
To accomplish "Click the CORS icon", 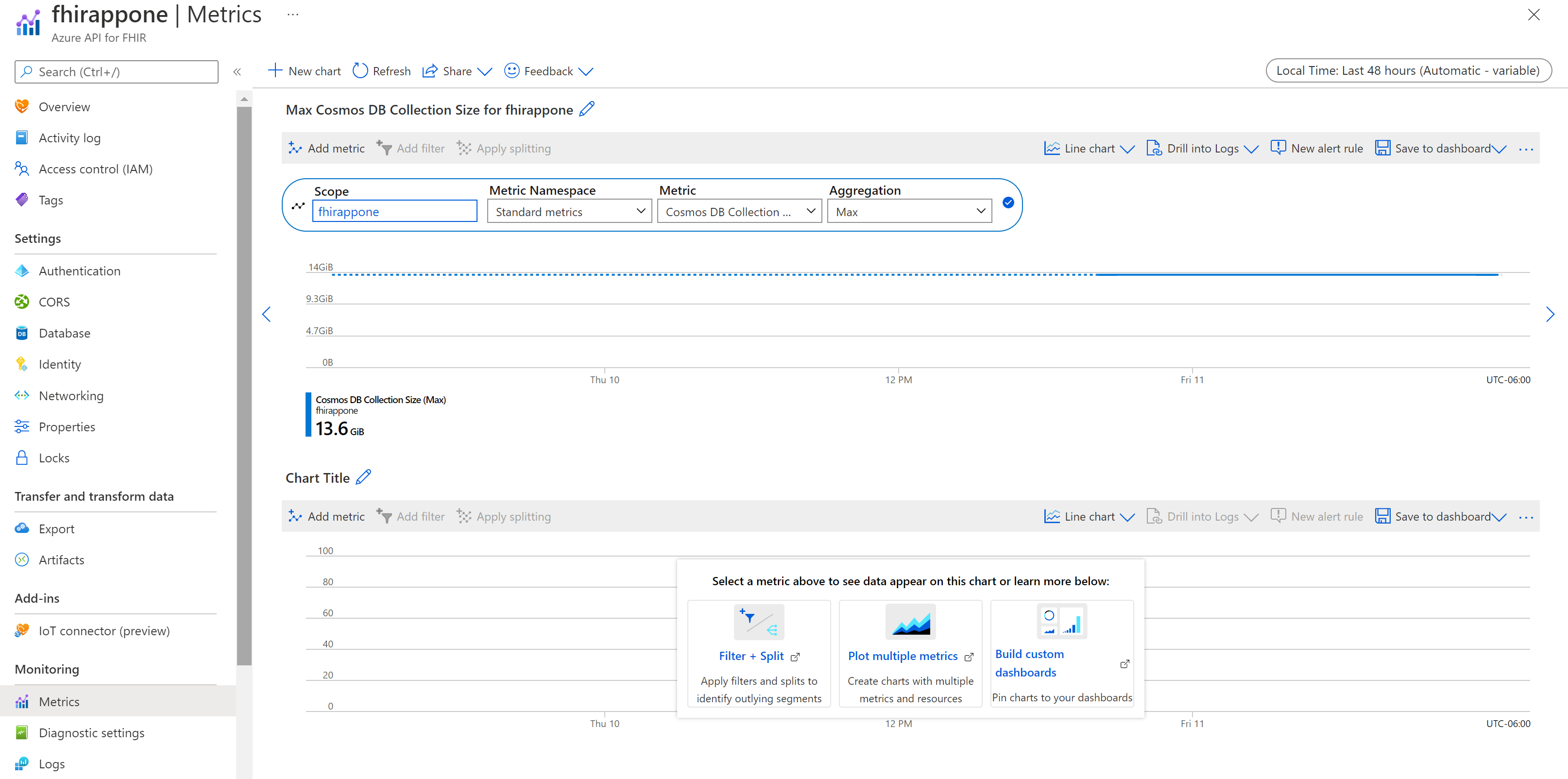I will [22, 302].
